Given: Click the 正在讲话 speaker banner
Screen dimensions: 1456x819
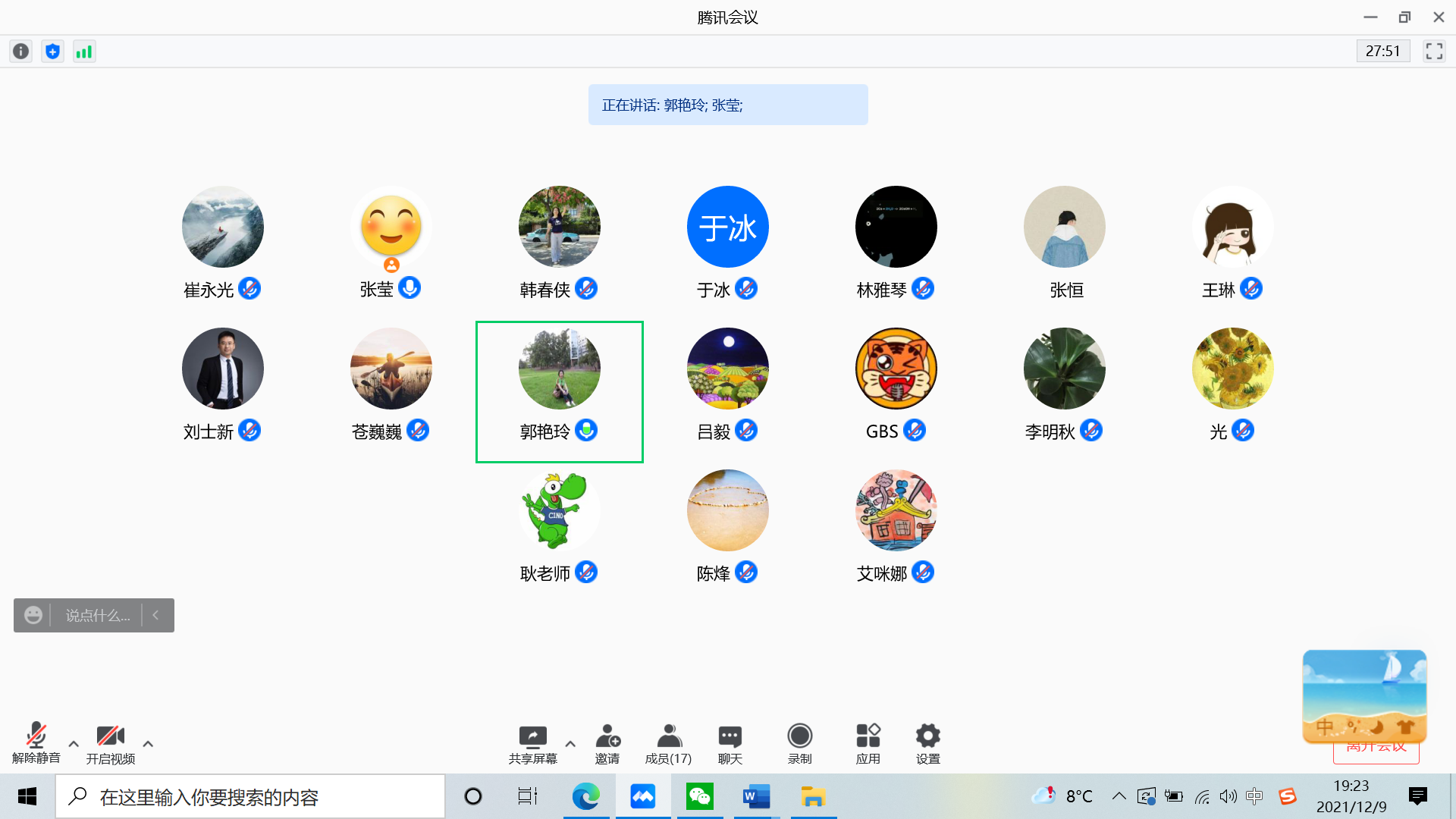Looking at the screenshot, I should [x=728, y=105].
